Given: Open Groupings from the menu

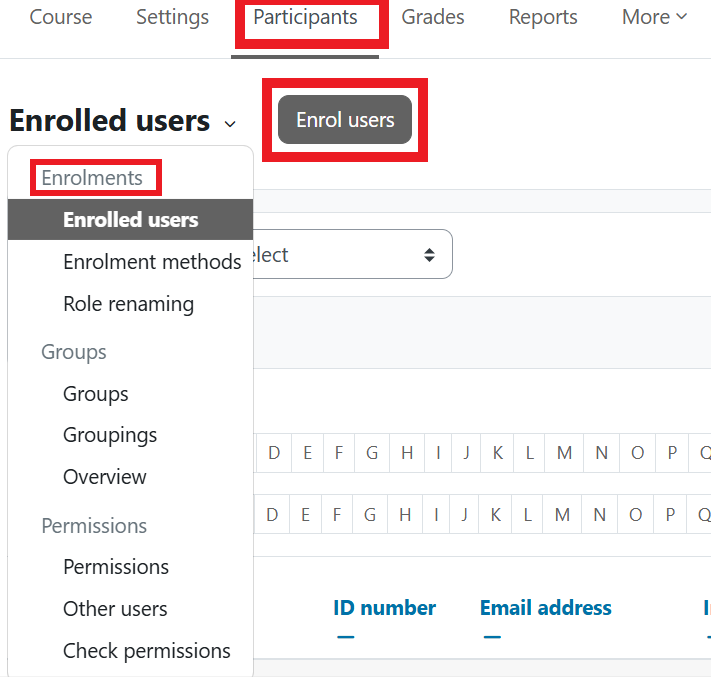Looking at the screenshot, I should click(x=110, y=435).
